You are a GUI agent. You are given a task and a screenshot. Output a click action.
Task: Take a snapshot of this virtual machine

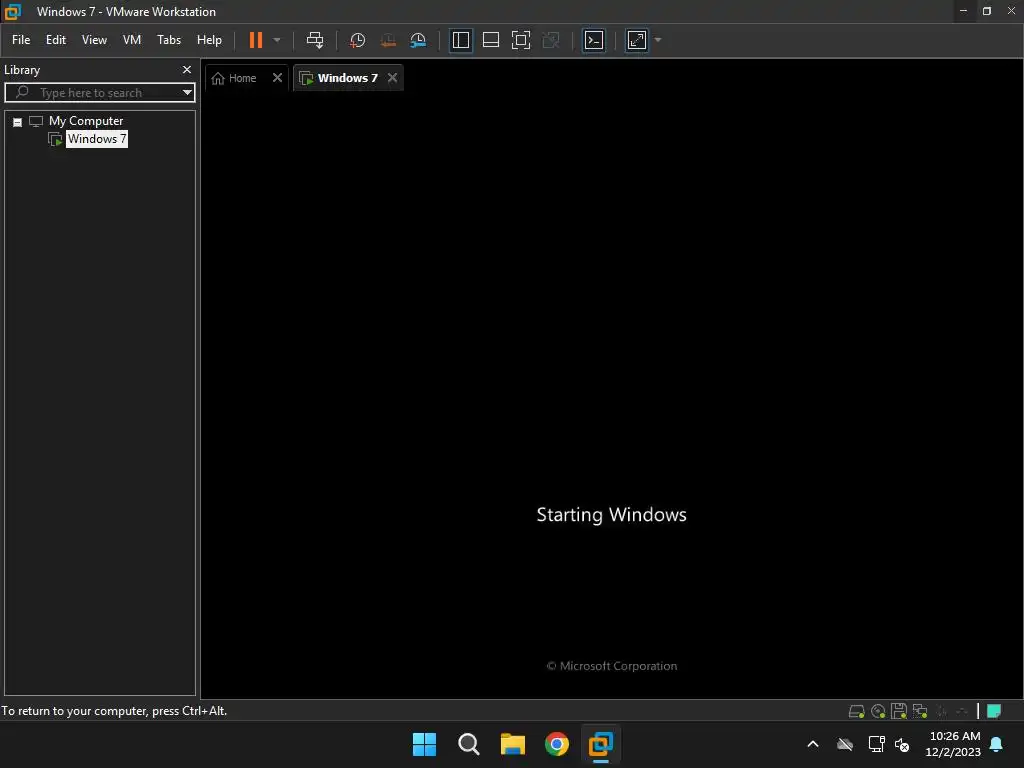[357, 40]
